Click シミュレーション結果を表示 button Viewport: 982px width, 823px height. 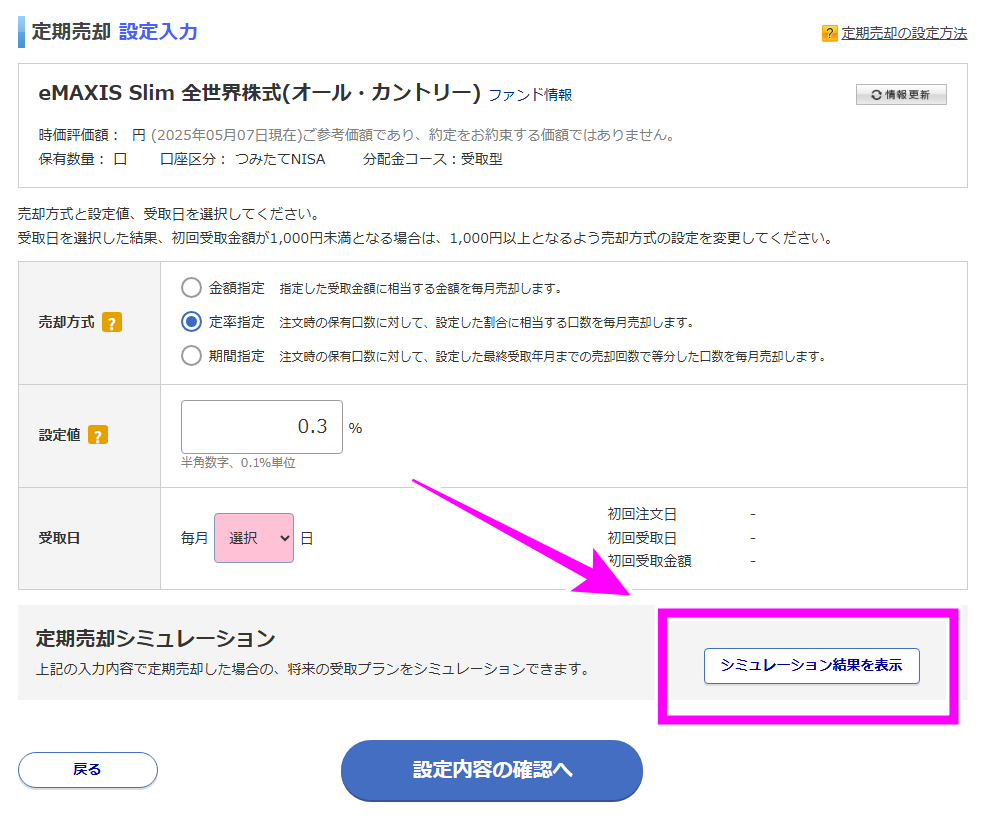[811, 665]
